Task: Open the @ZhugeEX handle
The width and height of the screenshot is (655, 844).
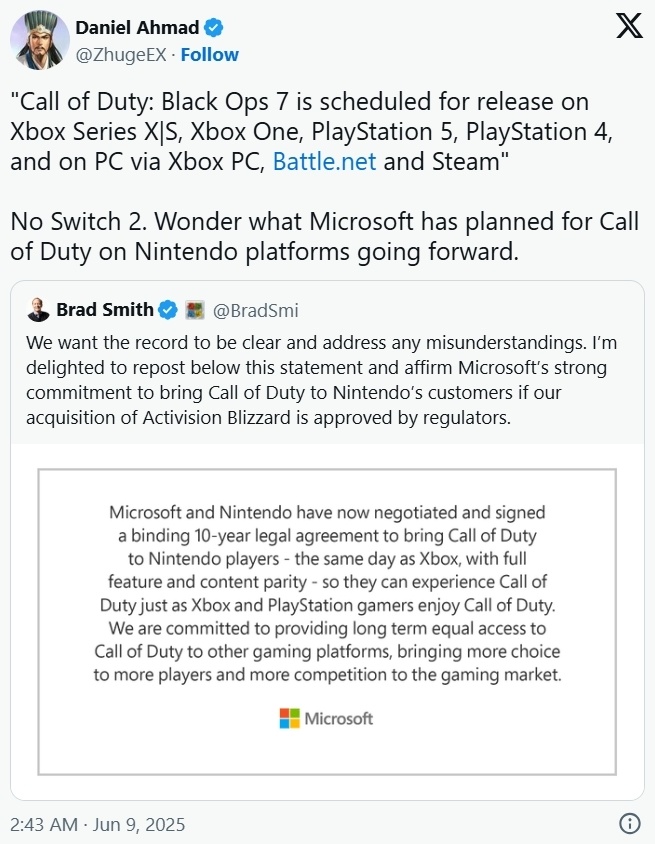Action: 121,55
